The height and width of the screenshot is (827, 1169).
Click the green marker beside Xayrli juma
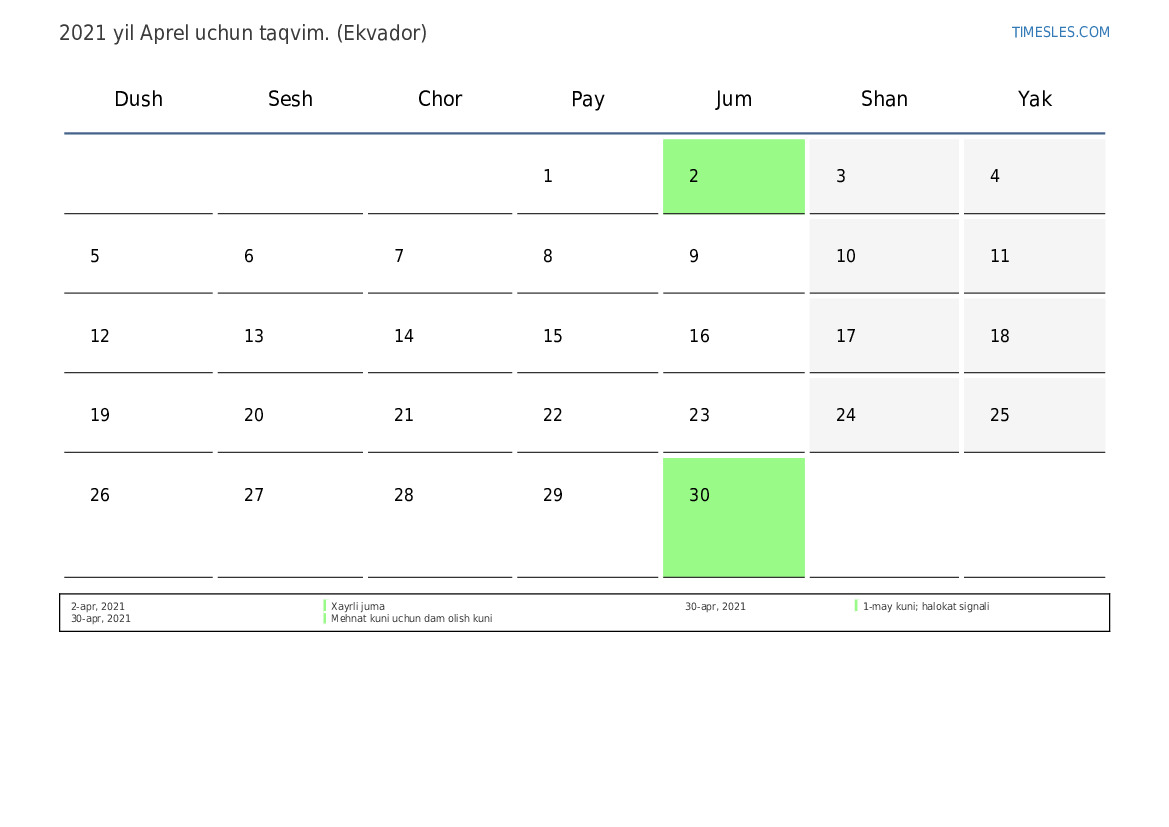tap(325, 606)
